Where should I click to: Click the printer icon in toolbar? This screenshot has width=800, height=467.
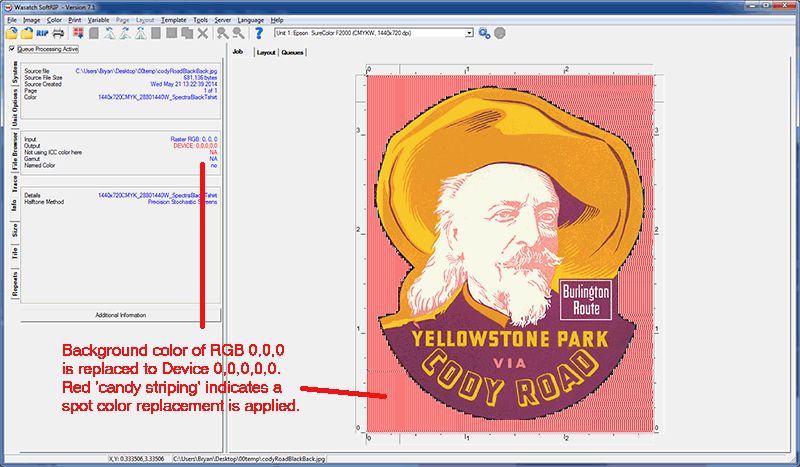(x=58, y=33)
